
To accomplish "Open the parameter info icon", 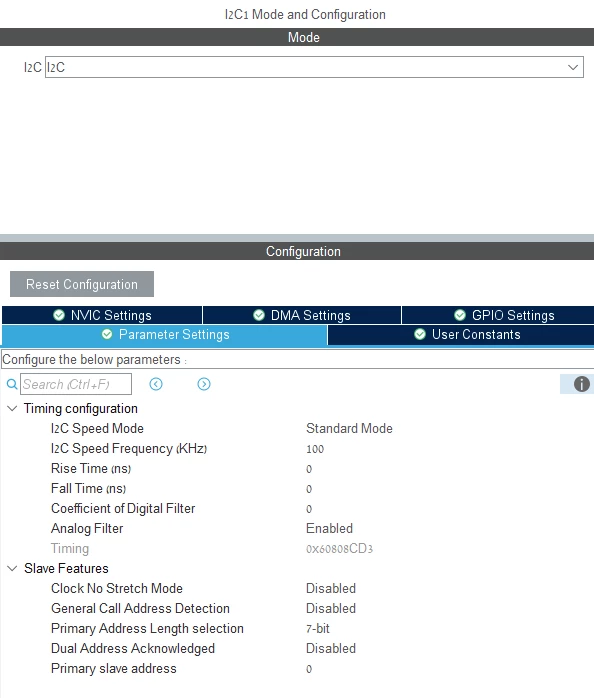I will (x=582, y=384).
